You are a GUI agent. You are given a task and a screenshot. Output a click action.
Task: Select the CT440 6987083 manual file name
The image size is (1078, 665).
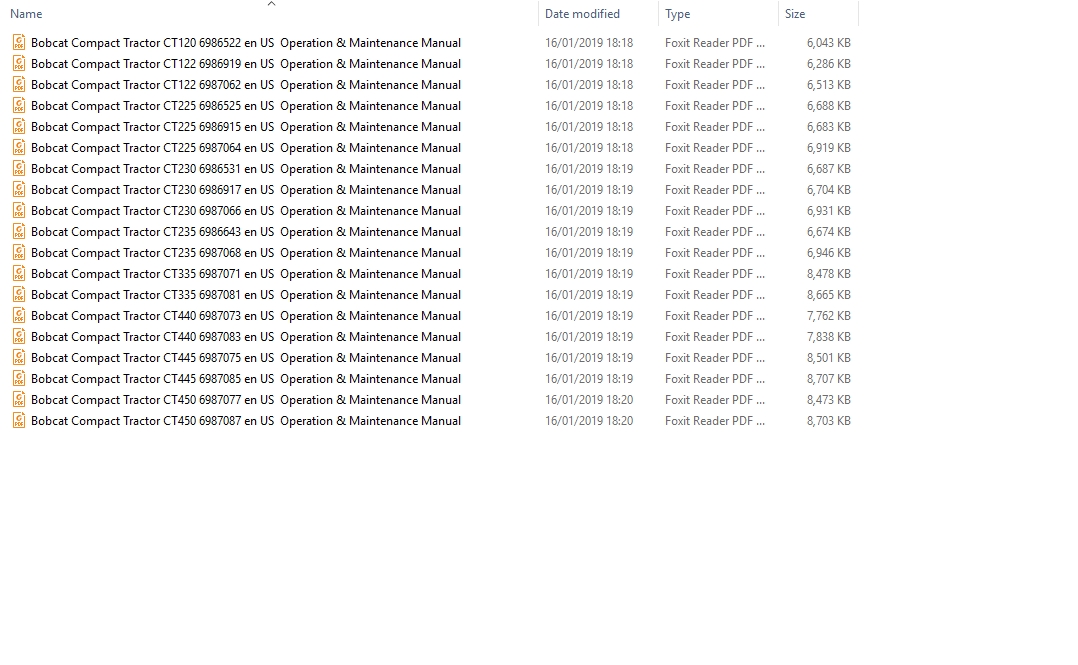pyautogui.click(x=246, y=336)
